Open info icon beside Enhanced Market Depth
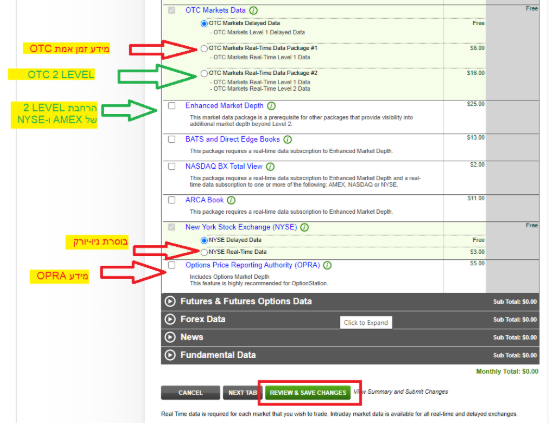This screenshot has width=554, height=431. tap(271, 106)
